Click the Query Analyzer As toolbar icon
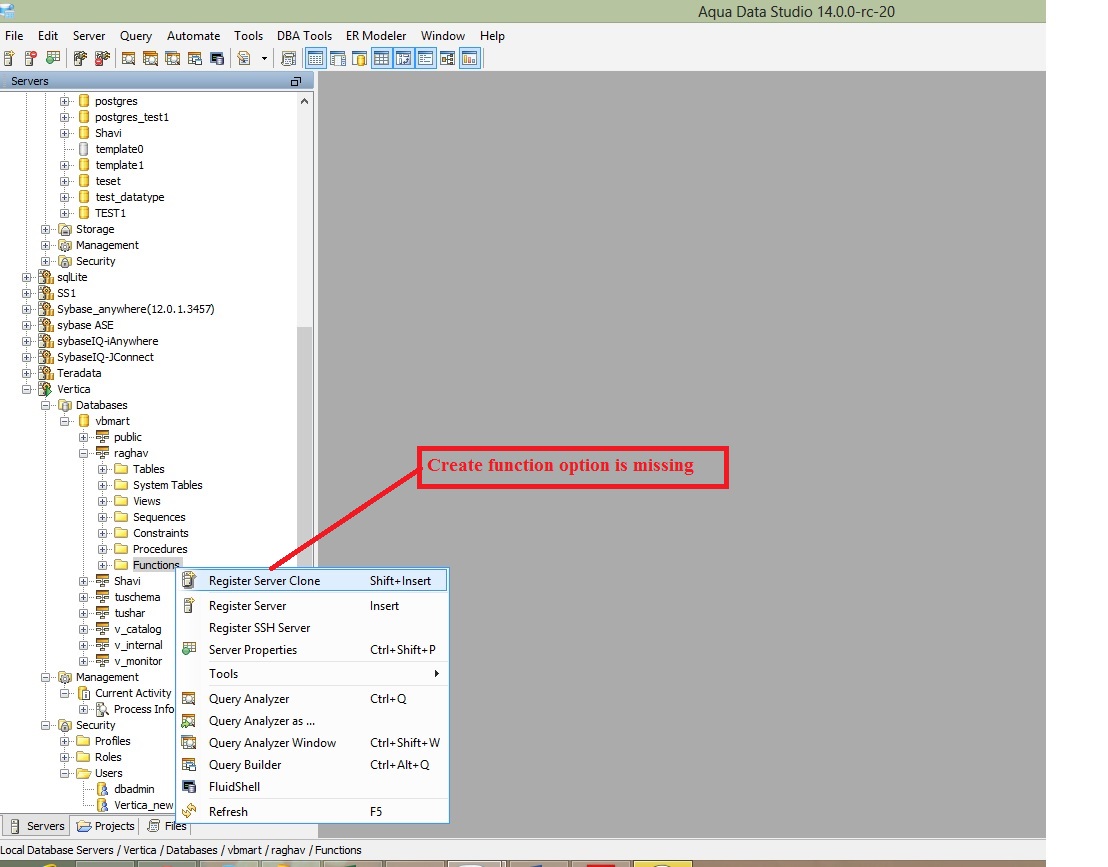1108x867 pixels. pos(151,59)
